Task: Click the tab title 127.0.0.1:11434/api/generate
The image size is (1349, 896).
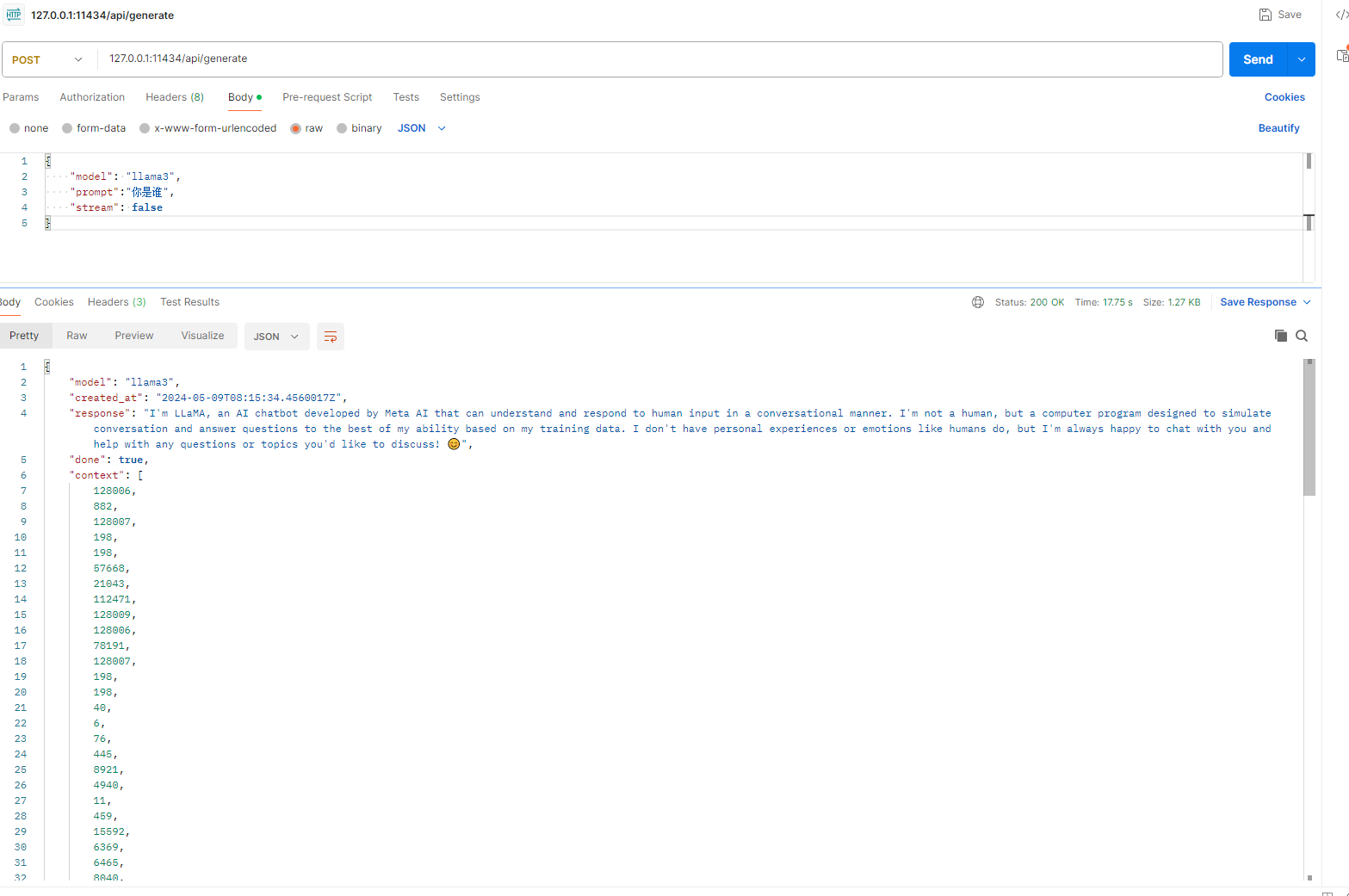Action: tap(102, 15)
